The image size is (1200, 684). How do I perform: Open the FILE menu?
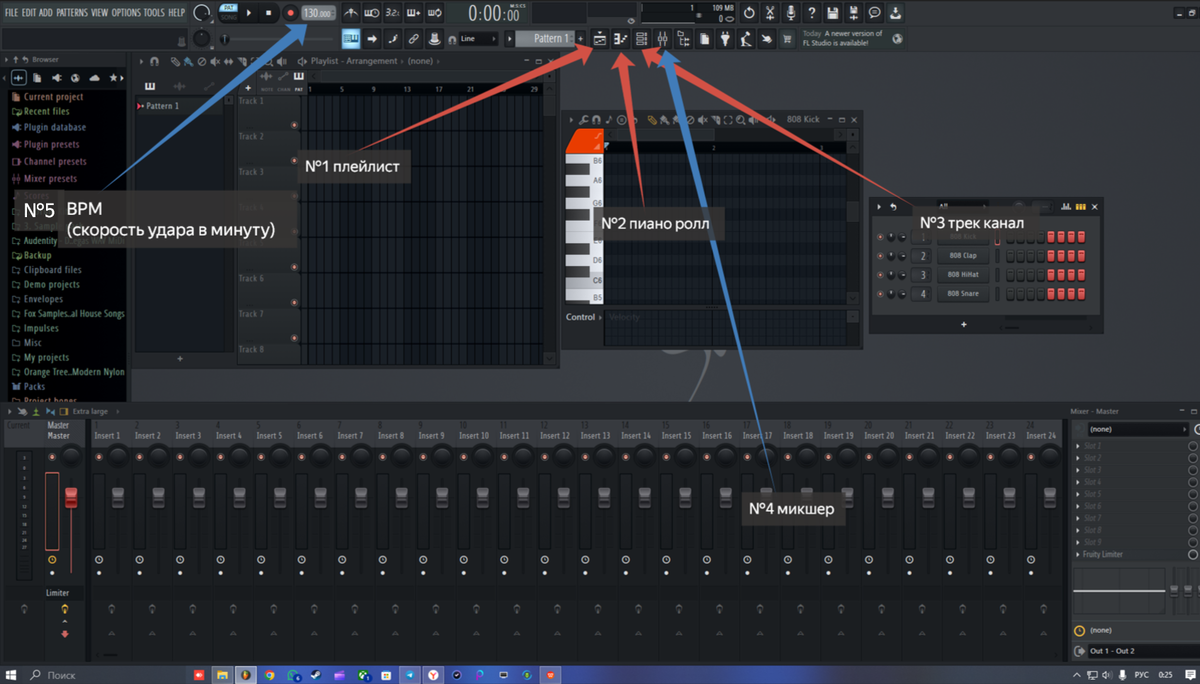(x=12, y=12)
